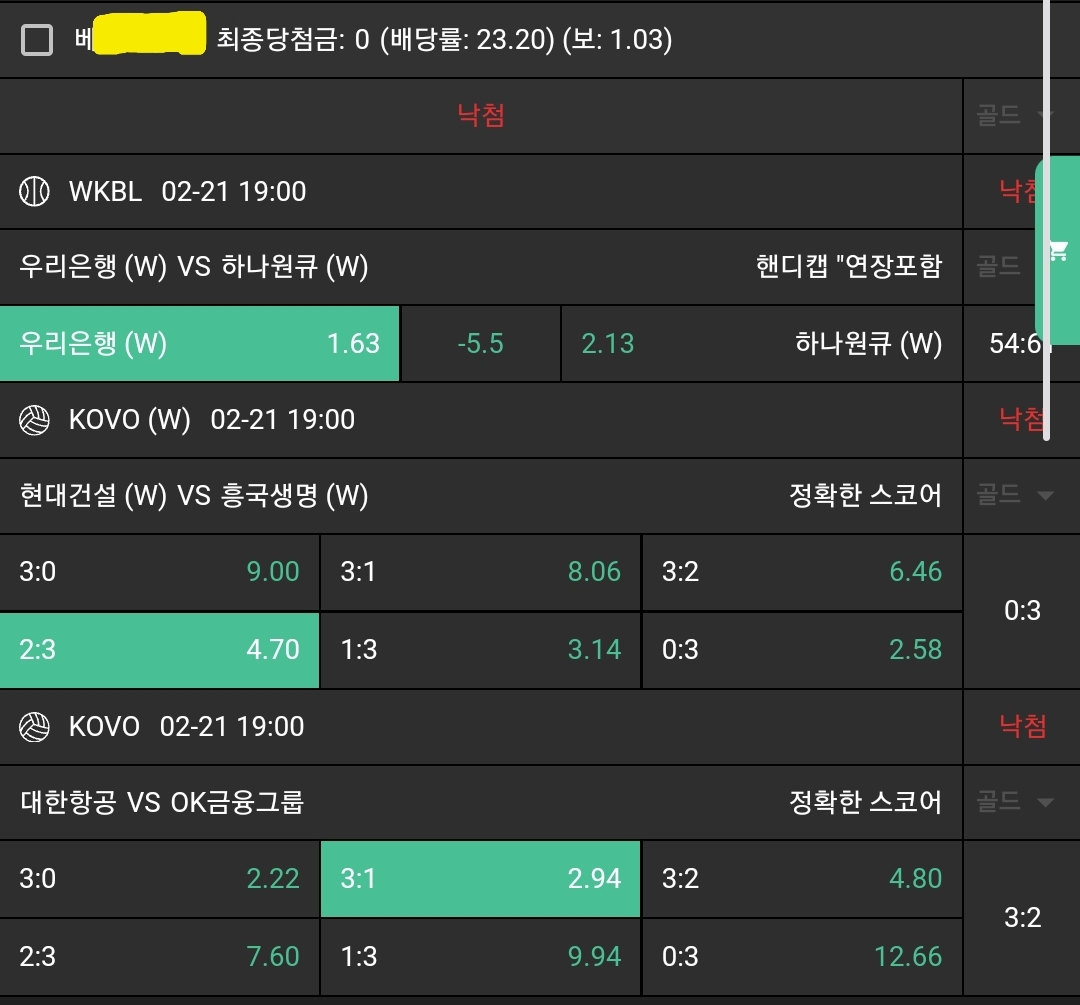
Task: Click the volleyball icon beside KOVO (W)
Action: pos(34,420)
